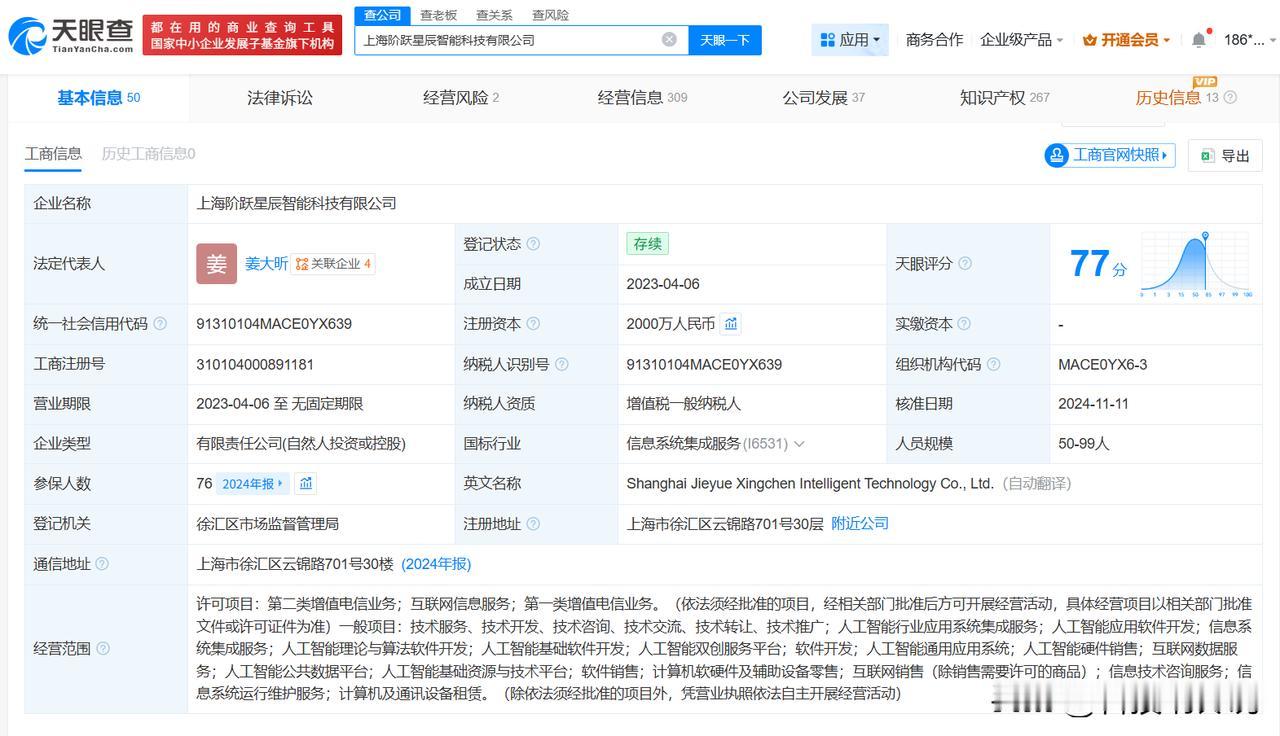Click the 天眼评分 distribution chart thumbnail
The height and width of the screenshot is (736, 1280).
click(1196, 264)
